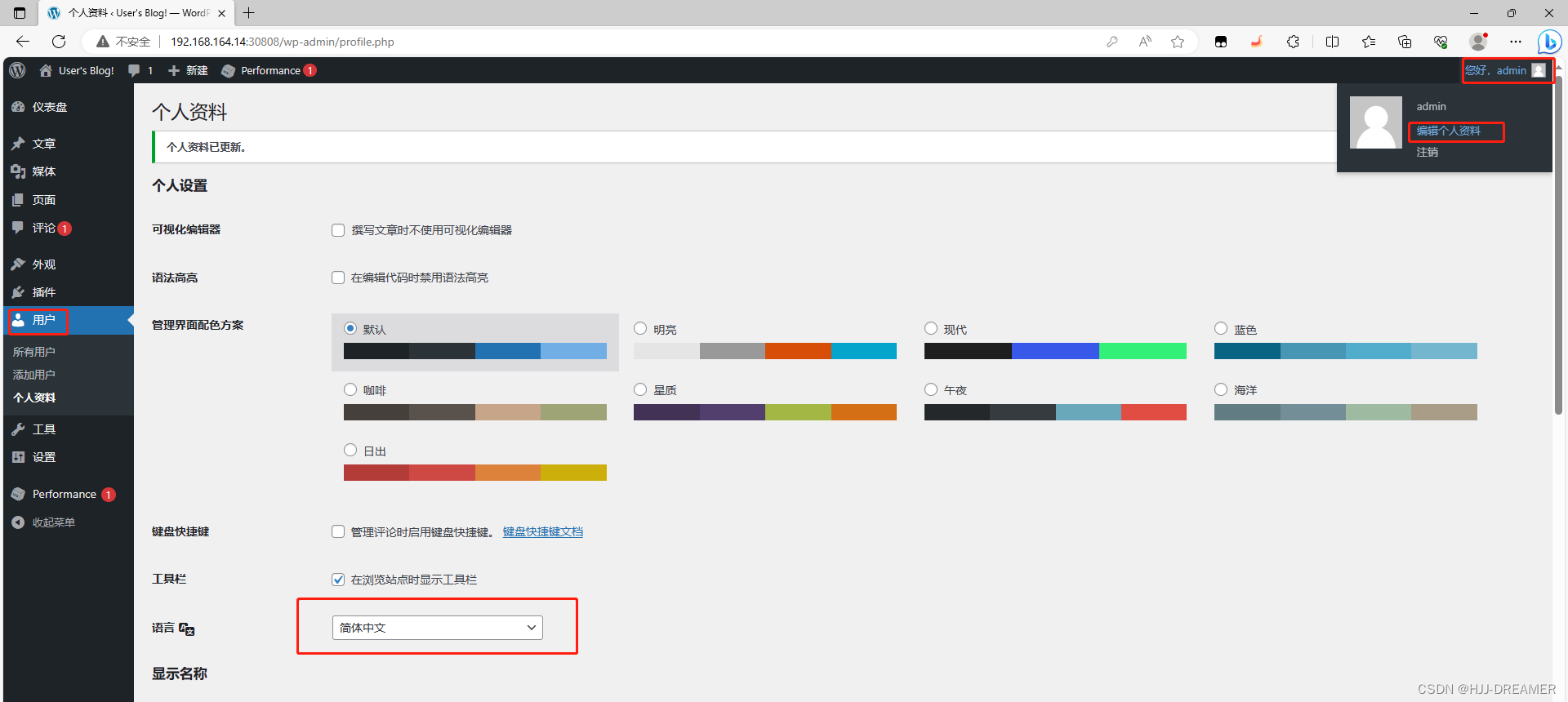
Task: Open browser extensions puzzle icon
Action: 1293,42
